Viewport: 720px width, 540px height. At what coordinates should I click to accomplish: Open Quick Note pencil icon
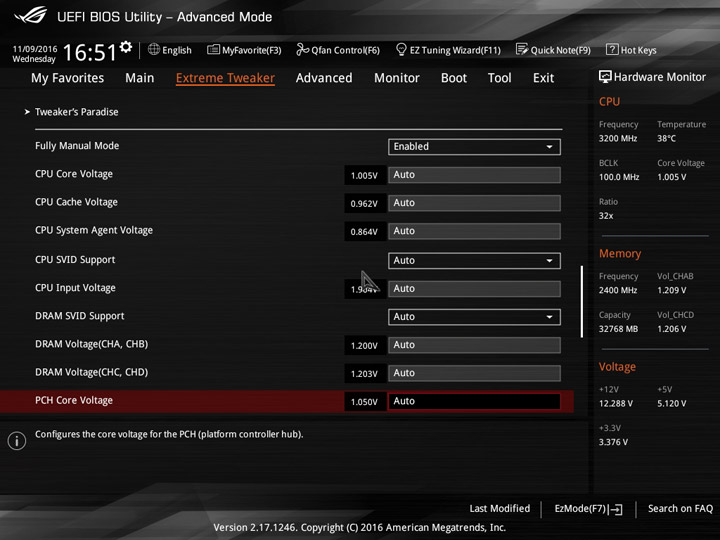pos(522,49)
